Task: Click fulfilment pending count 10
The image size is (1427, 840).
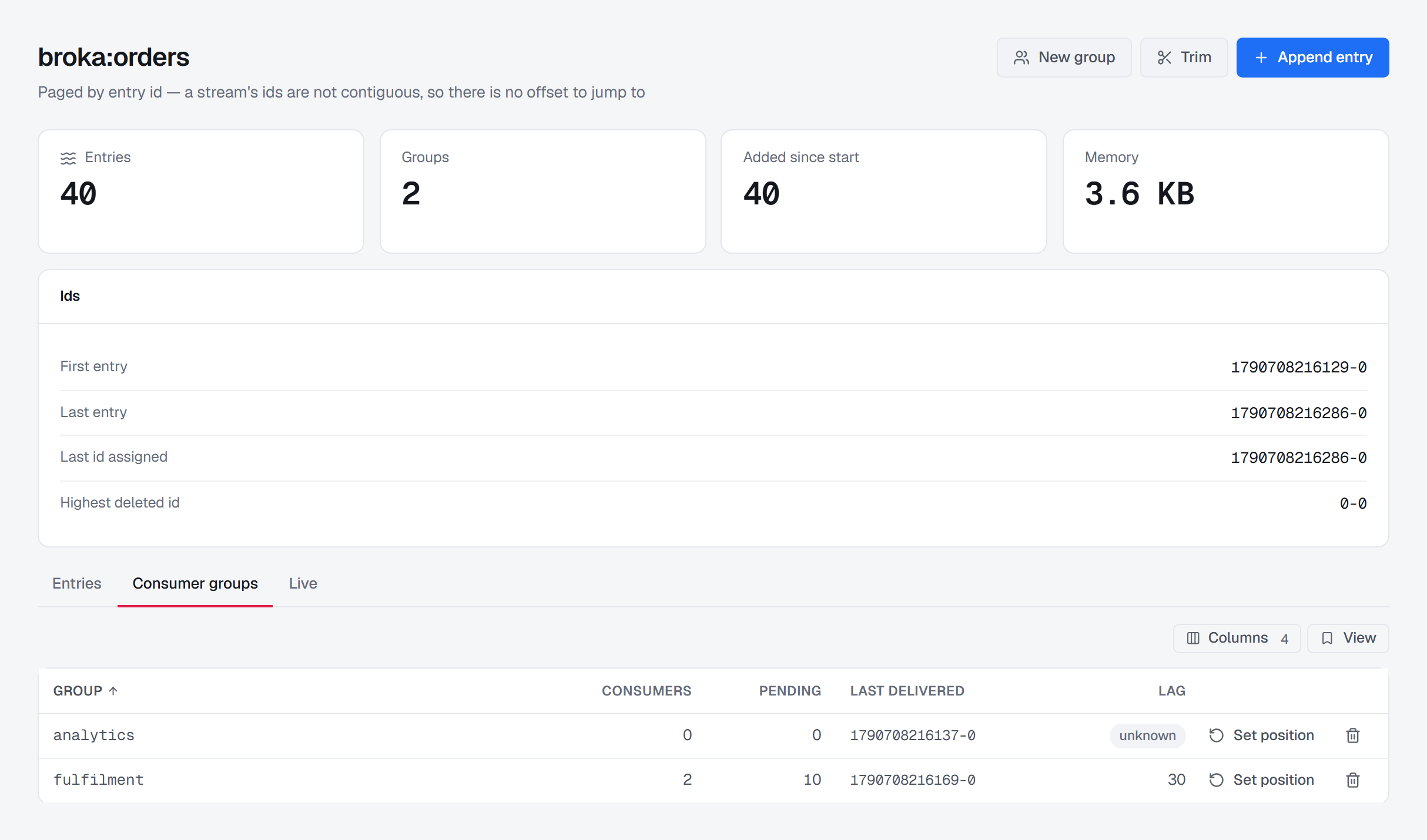Action: coord(812,780)
